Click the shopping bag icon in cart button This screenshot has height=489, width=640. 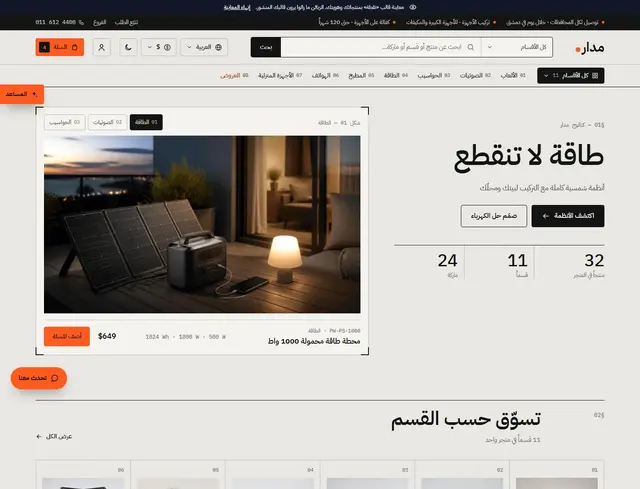(74, 47)
